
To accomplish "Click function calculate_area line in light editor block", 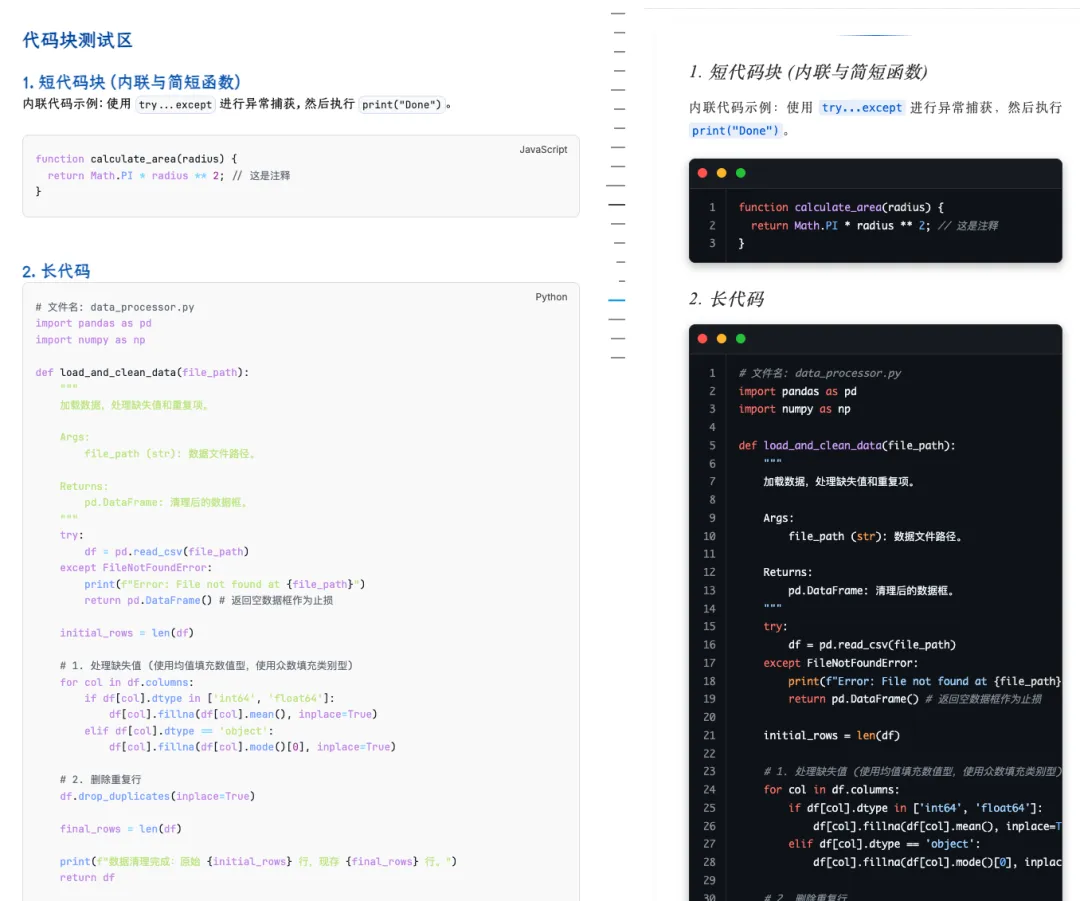I will pyautogui.click(x=136, y=159).
